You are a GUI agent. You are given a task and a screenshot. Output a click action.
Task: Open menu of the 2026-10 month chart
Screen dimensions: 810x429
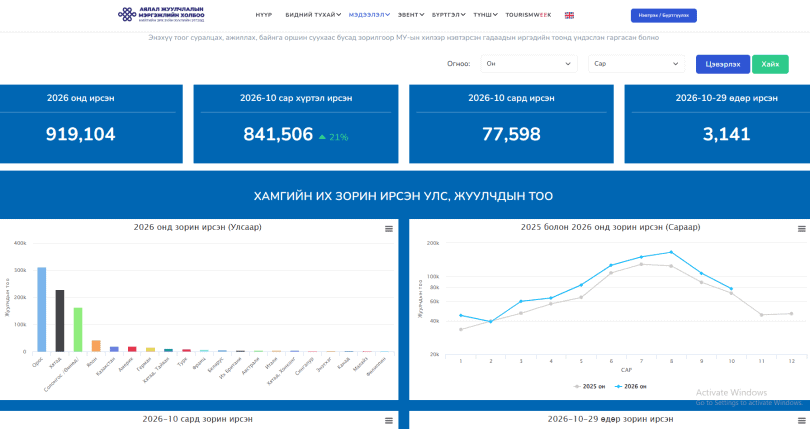[x=389, y=421]
